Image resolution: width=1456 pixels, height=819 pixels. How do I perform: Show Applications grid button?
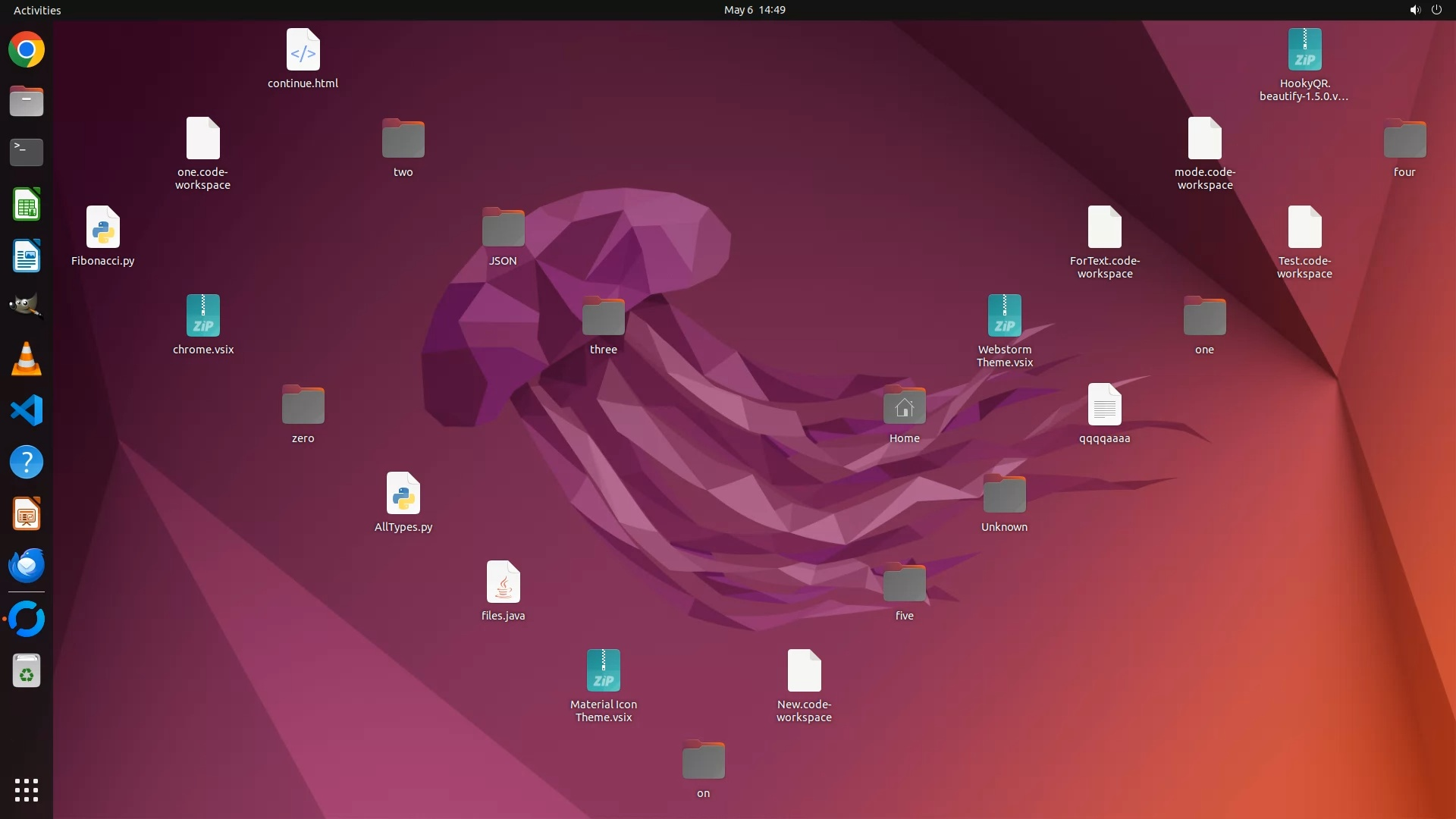(27, 789)
